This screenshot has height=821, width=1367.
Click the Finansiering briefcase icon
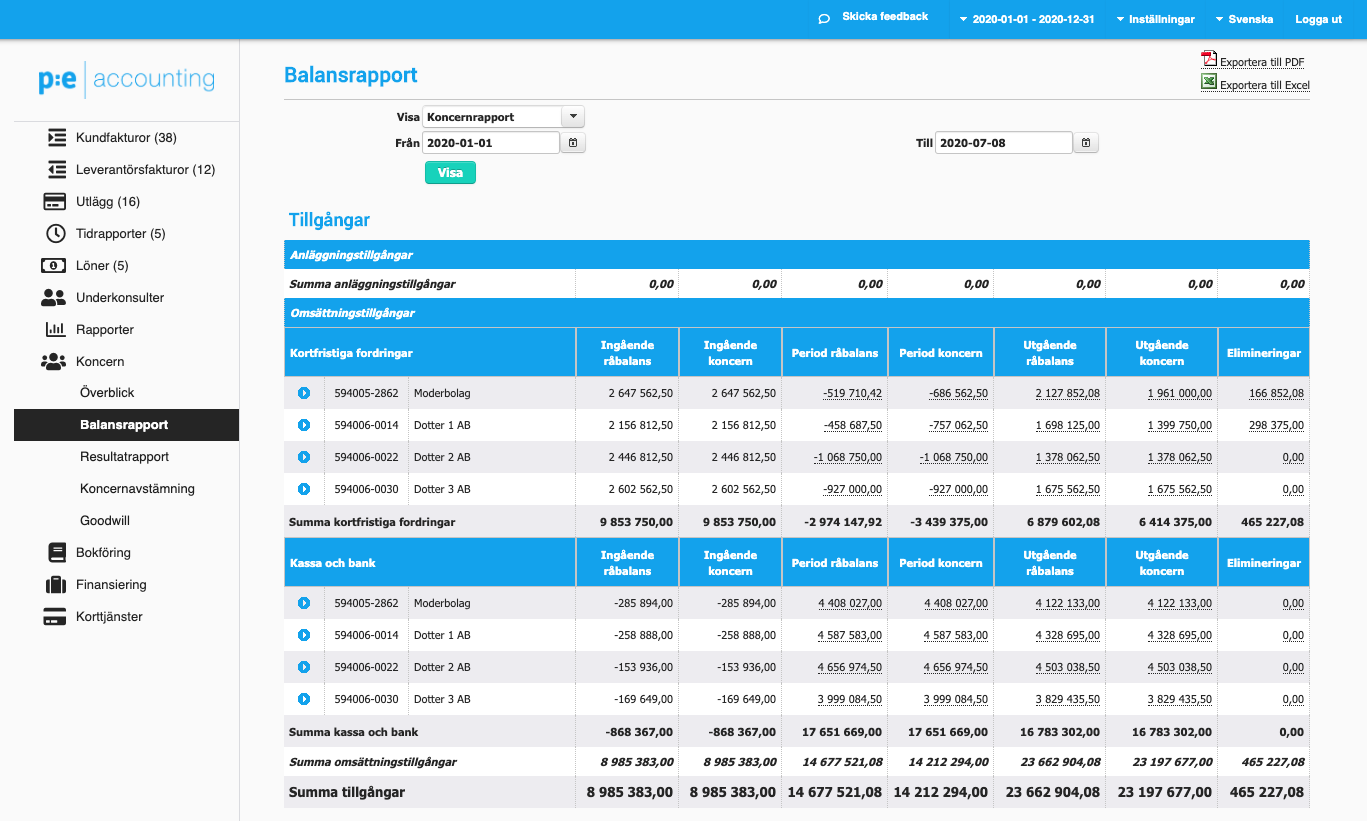[56, 585]
